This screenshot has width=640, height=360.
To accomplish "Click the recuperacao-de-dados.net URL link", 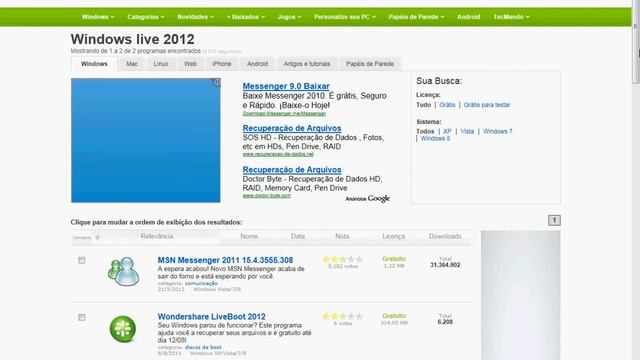I will coord(278,154).
